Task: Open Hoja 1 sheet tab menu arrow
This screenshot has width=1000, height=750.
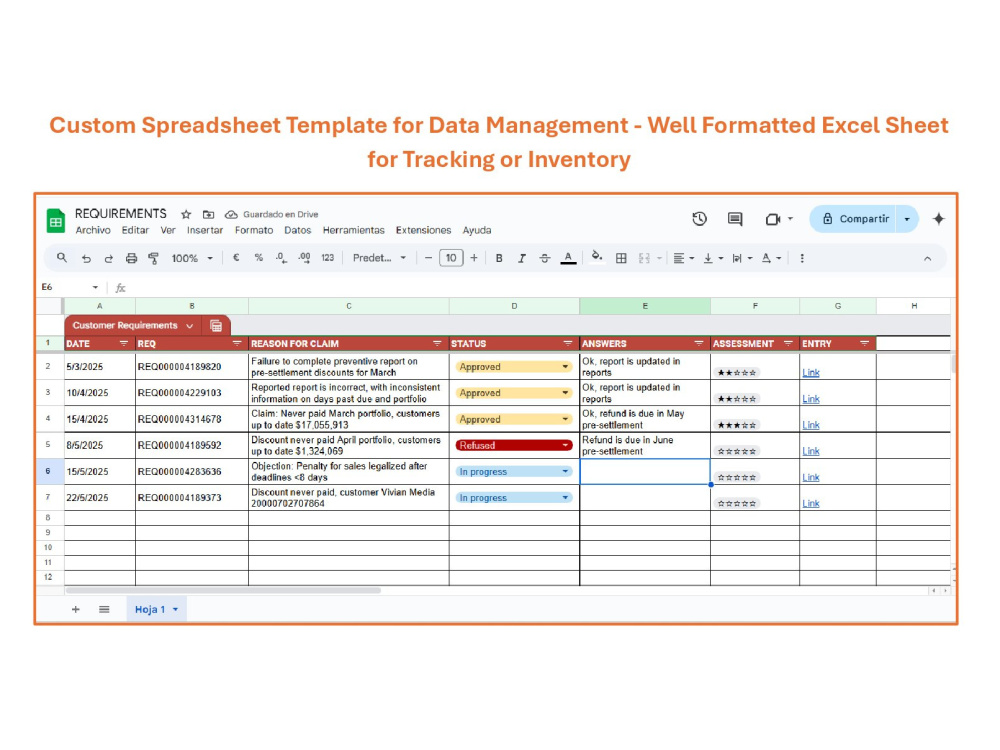Action: coord(175,609)
